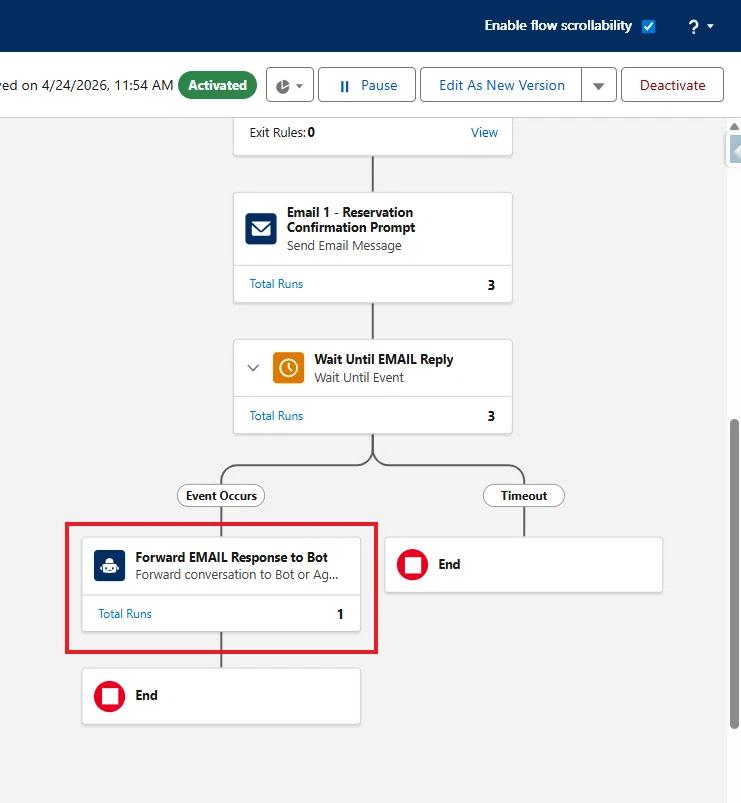741x803 pixels.
Task: Open Total Runs under Forward EMAIL step
Action: tap(125, 614)
